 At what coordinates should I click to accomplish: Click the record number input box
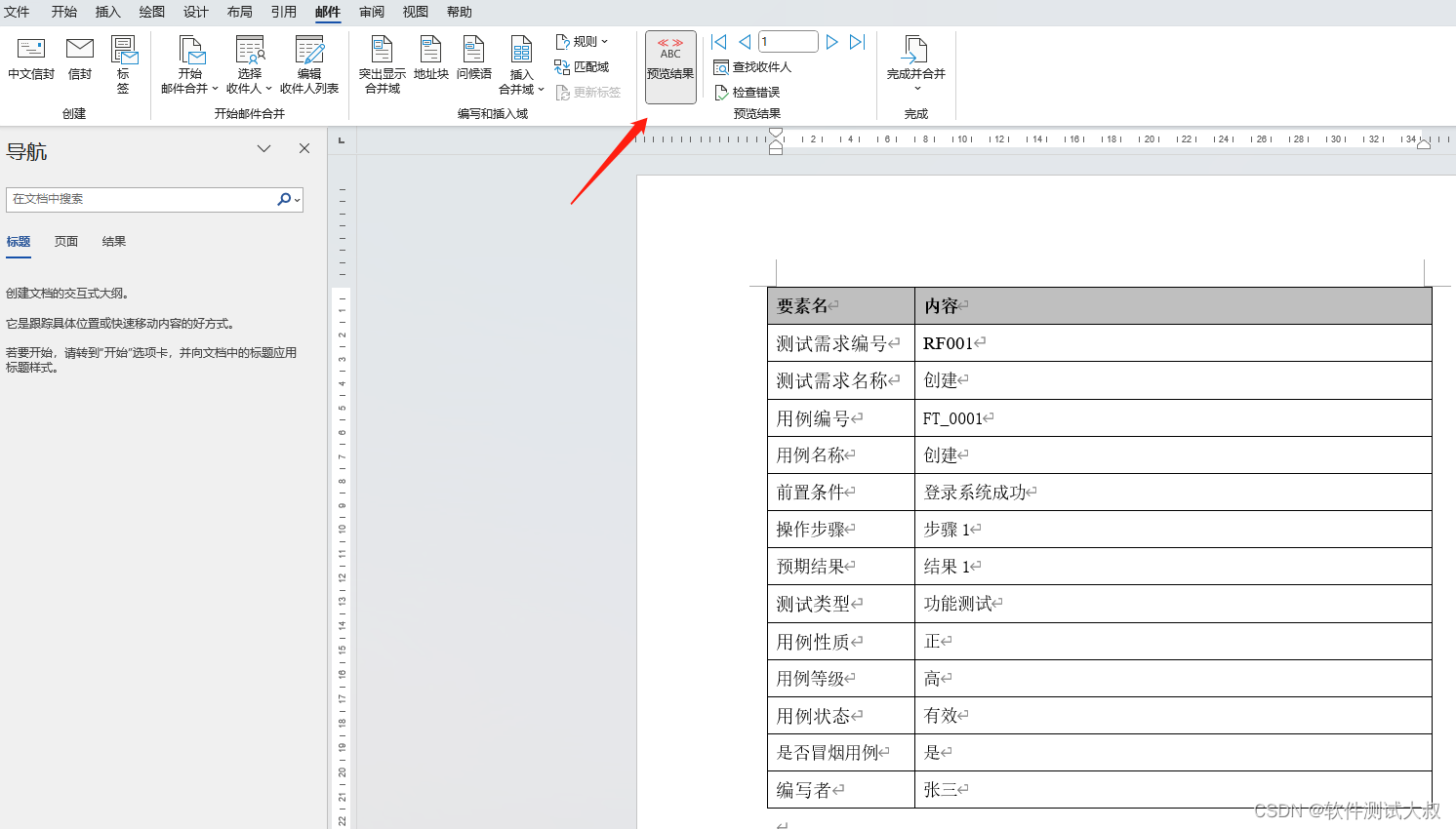click(788, 42)
